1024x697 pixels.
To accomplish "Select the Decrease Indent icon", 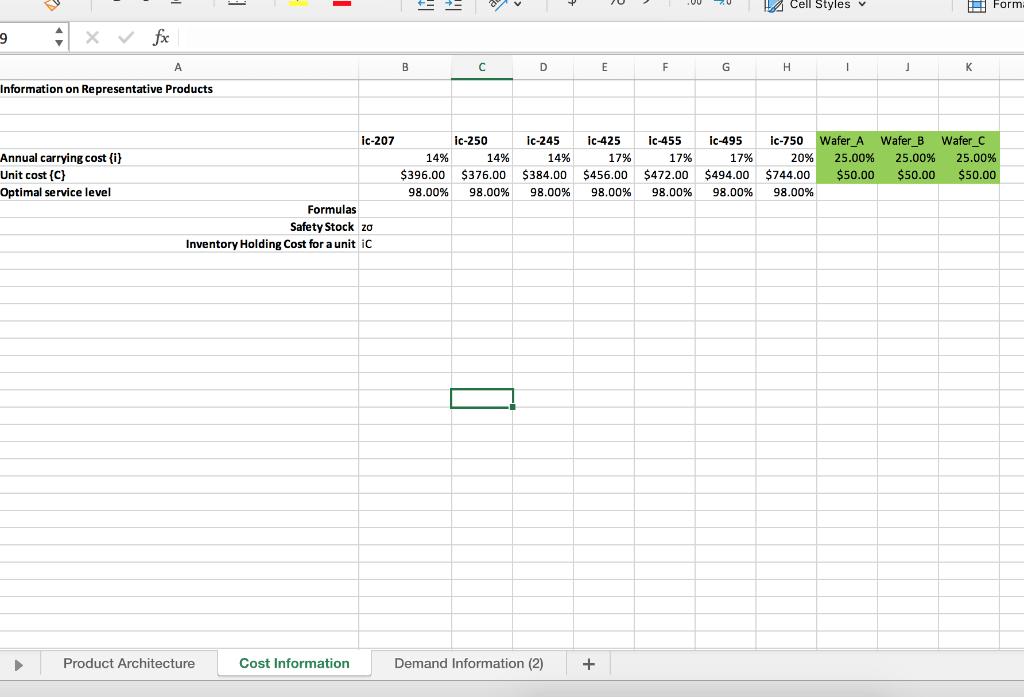I will [428, 4].
